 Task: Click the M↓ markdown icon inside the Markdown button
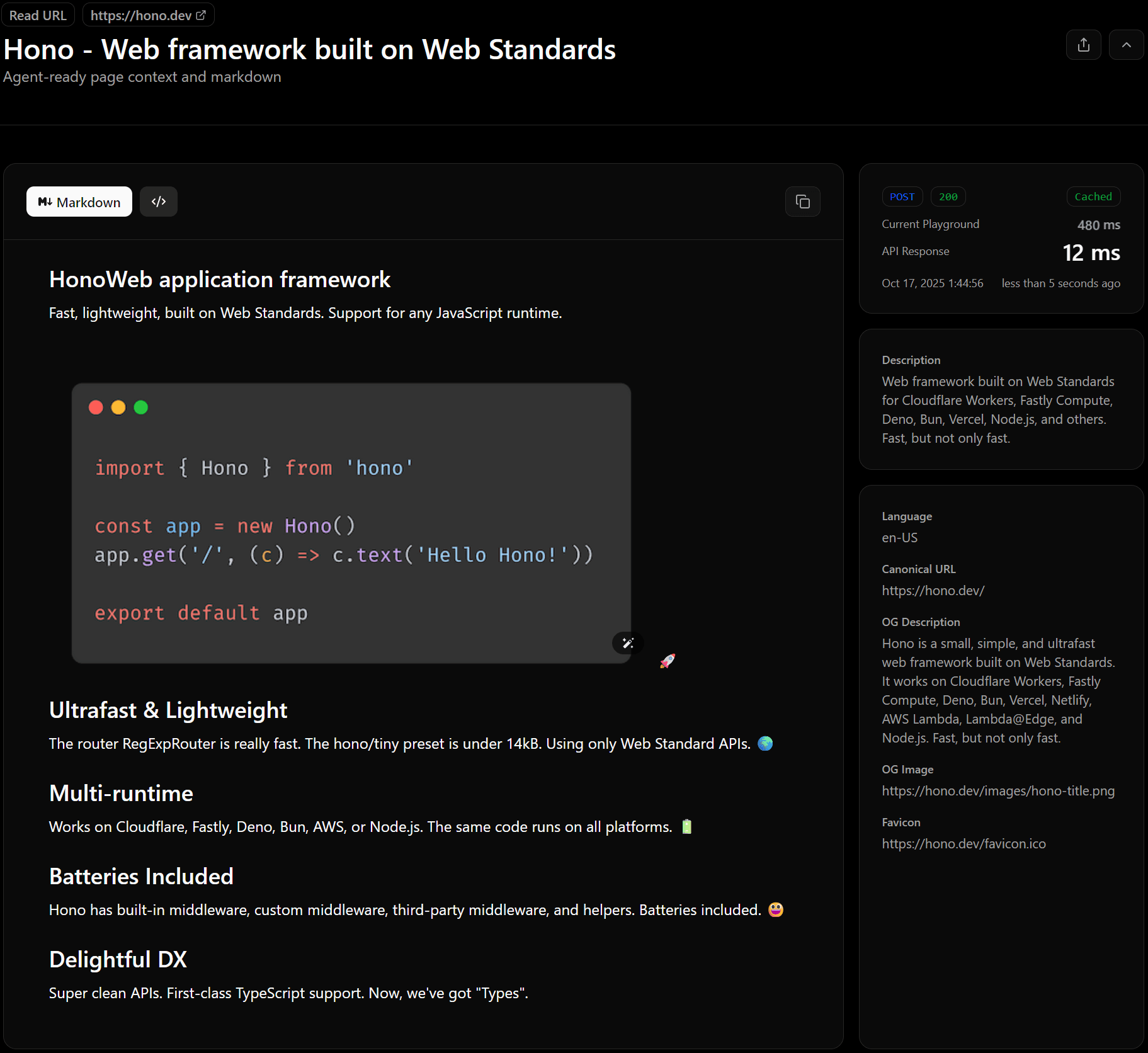coord(45,202)
